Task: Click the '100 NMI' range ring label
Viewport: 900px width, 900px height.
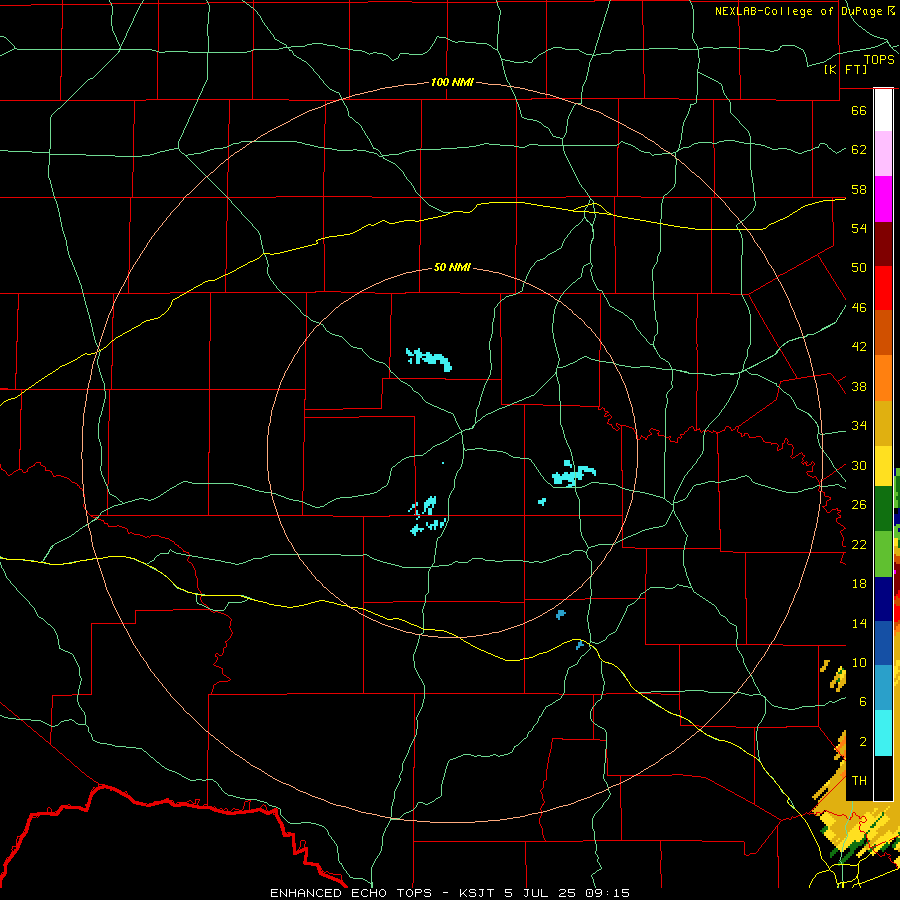Action: coord(452,82)
